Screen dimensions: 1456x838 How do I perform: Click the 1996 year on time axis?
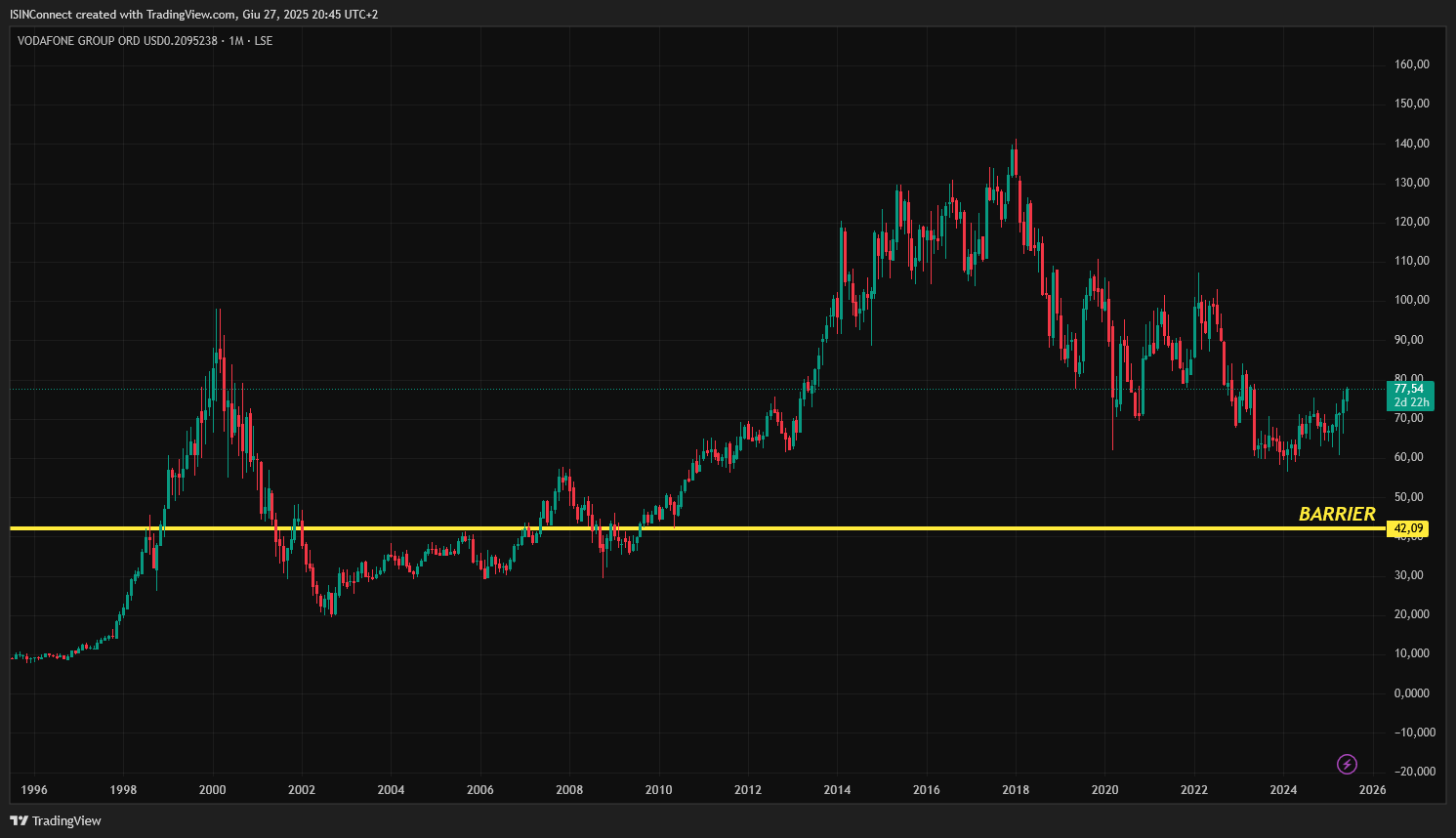tap(34, 790)
